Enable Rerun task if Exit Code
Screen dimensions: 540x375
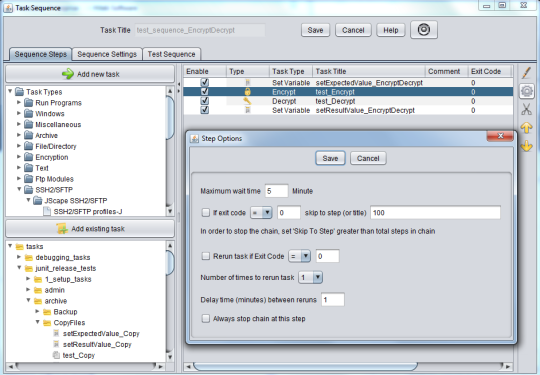click(206, 256)
